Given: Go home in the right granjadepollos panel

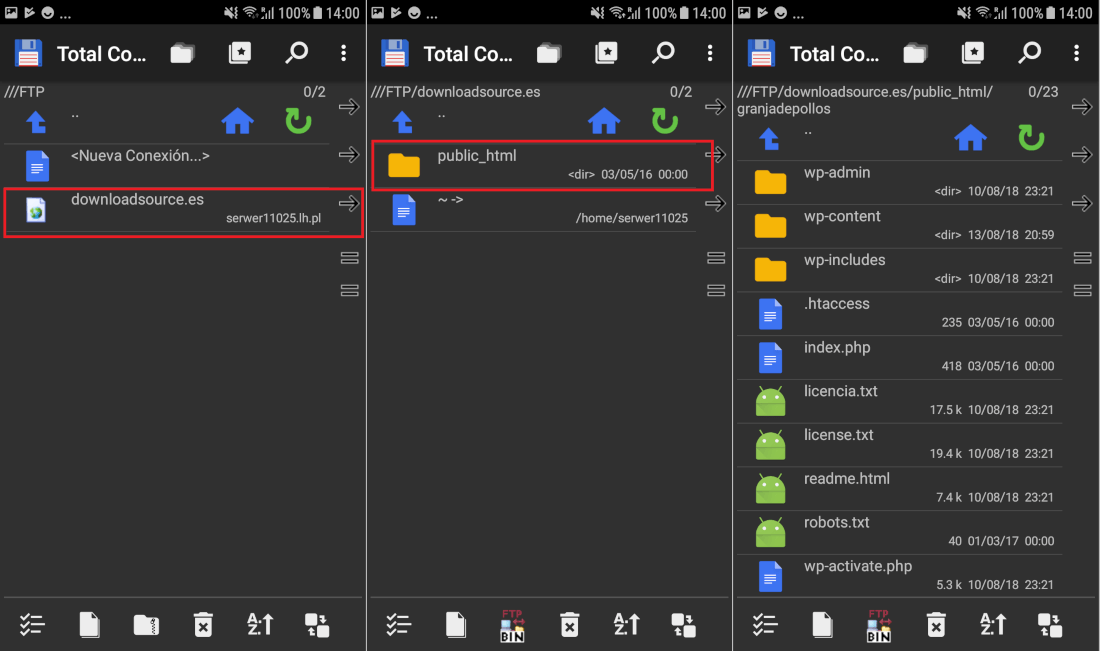Looking at the screenshot, I should coord(971,138).
